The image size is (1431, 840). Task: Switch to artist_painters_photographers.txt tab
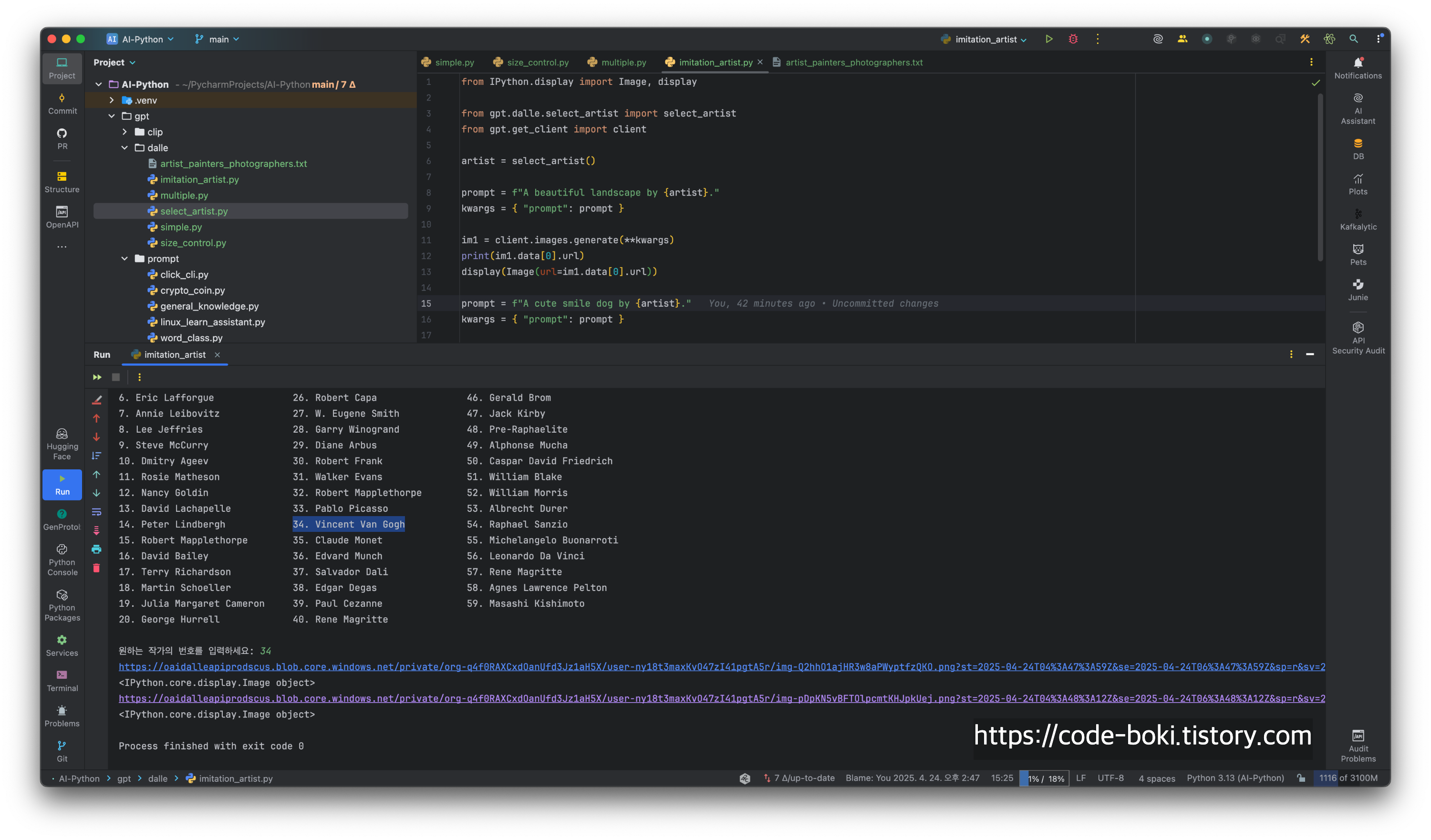coord(853,62)
